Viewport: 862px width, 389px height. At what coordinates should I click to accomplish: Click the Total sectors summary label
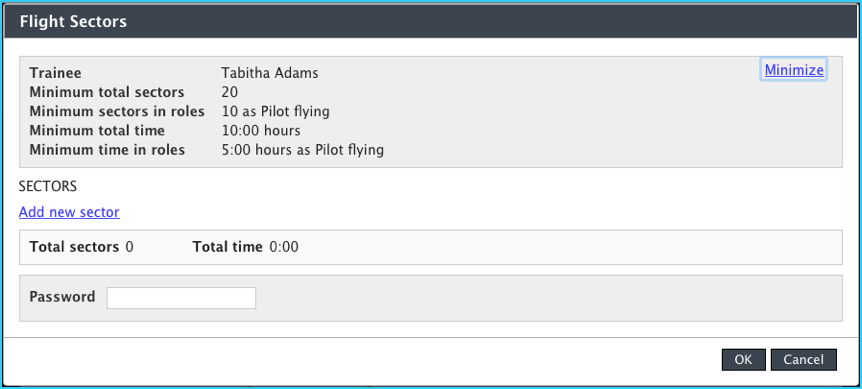click(74, 247)
